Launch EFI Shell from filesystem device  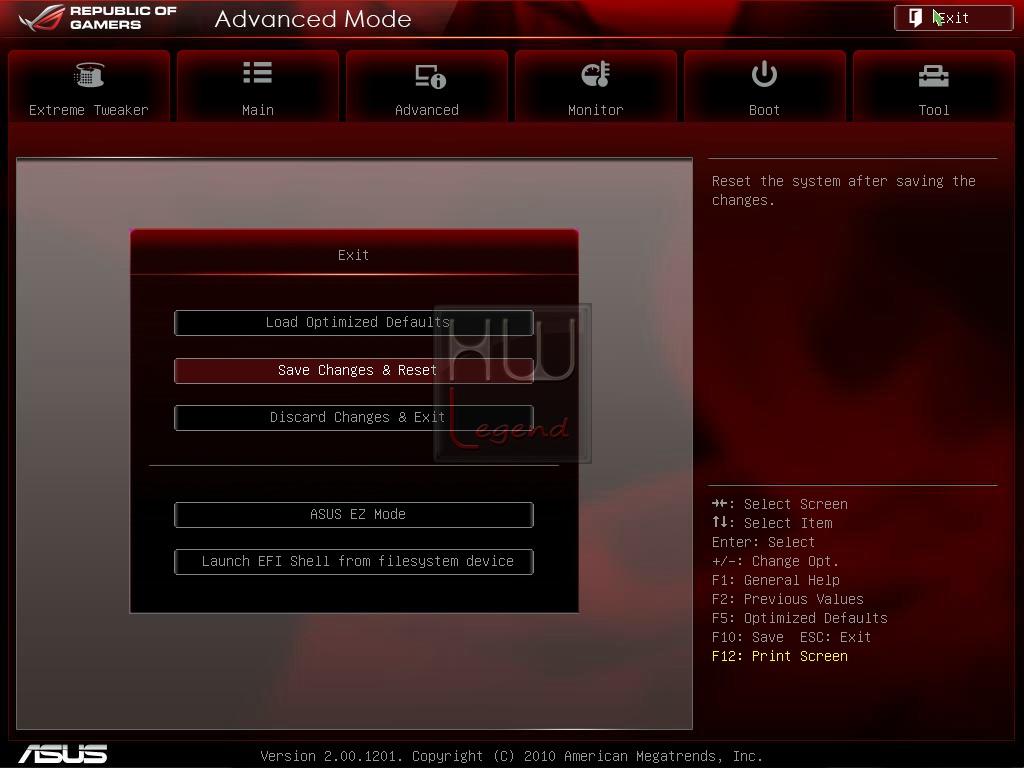click(x=354, y=562)
